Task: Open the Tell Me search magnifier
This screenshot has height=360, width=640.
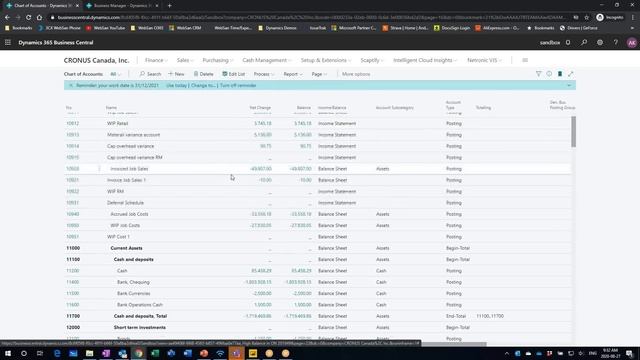Action: point(584,42)
